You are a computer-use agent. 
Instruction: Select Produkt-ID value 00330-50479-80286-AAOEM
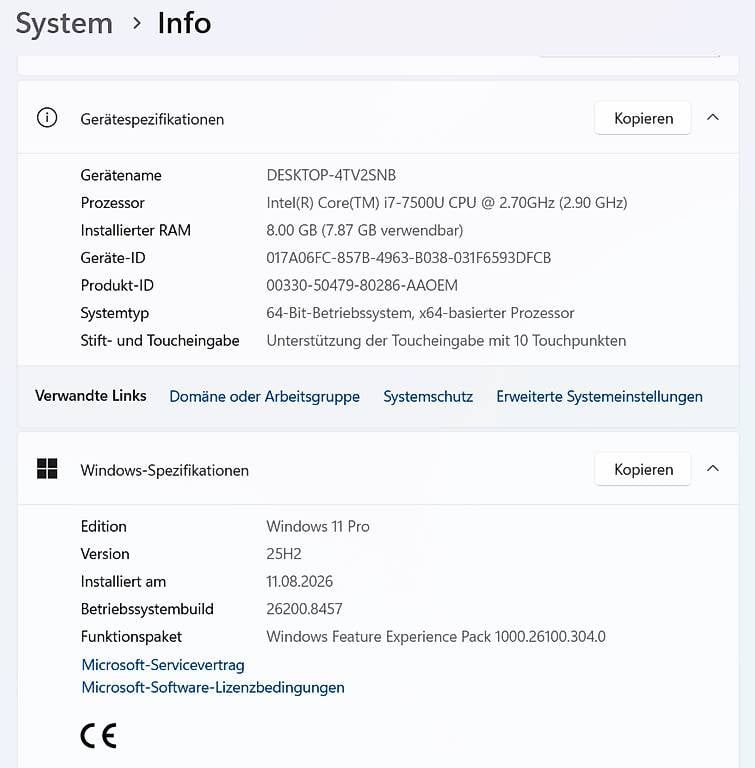tap(362, 285)
